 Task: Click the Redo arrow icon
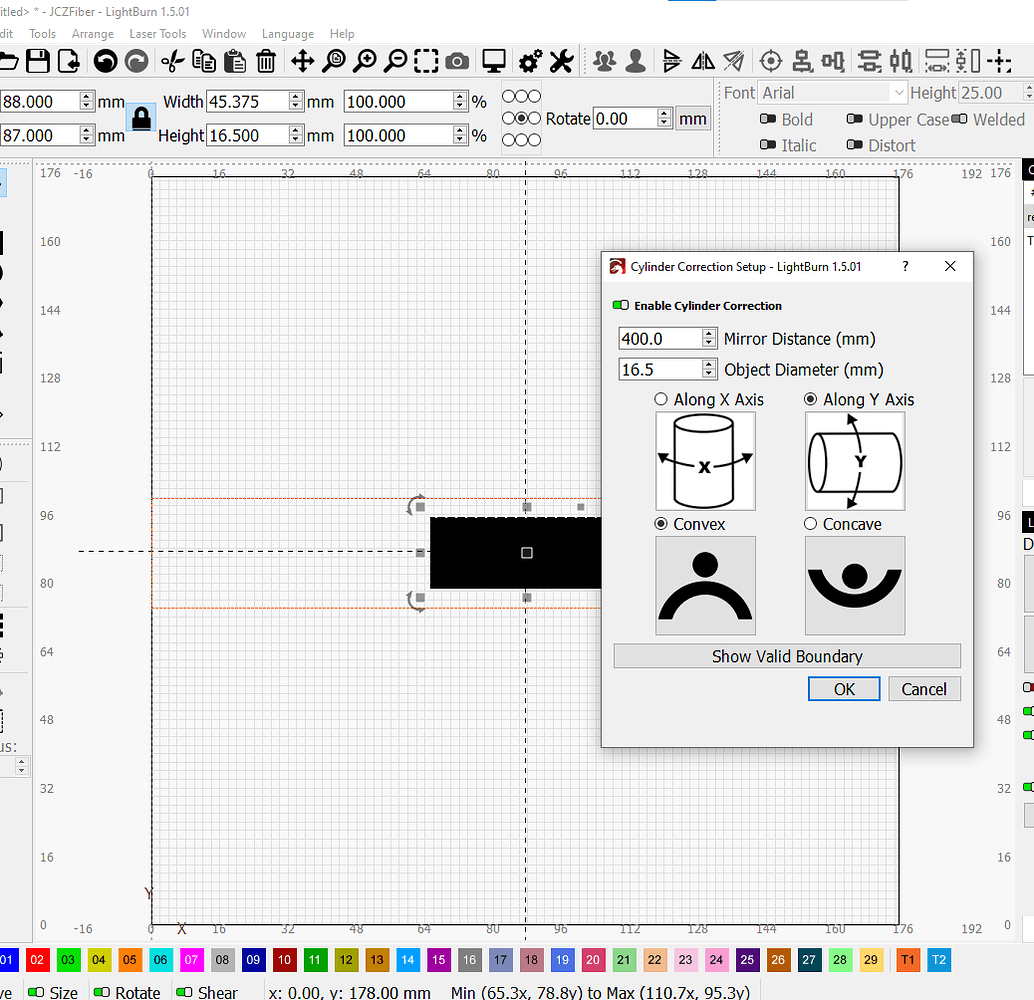point(137,61)
